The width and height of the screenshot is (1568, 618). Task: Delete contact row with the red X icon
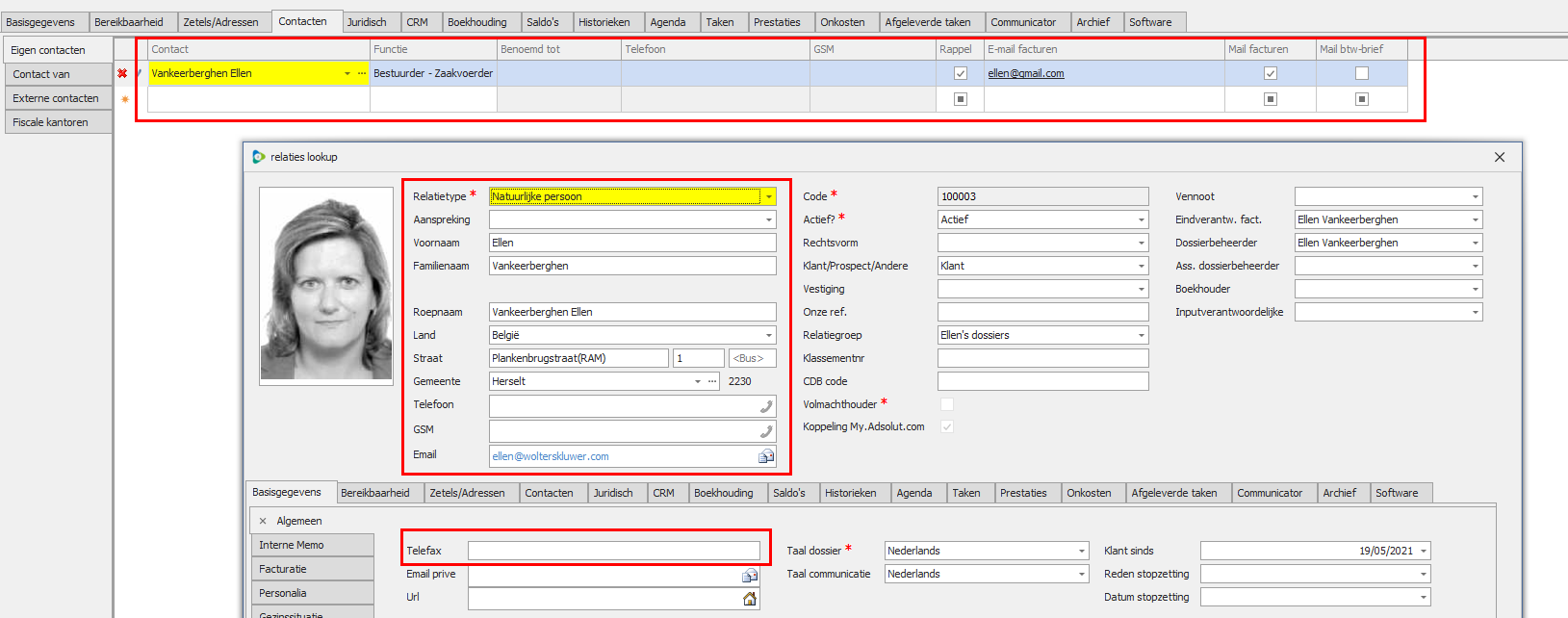(122, 73)
